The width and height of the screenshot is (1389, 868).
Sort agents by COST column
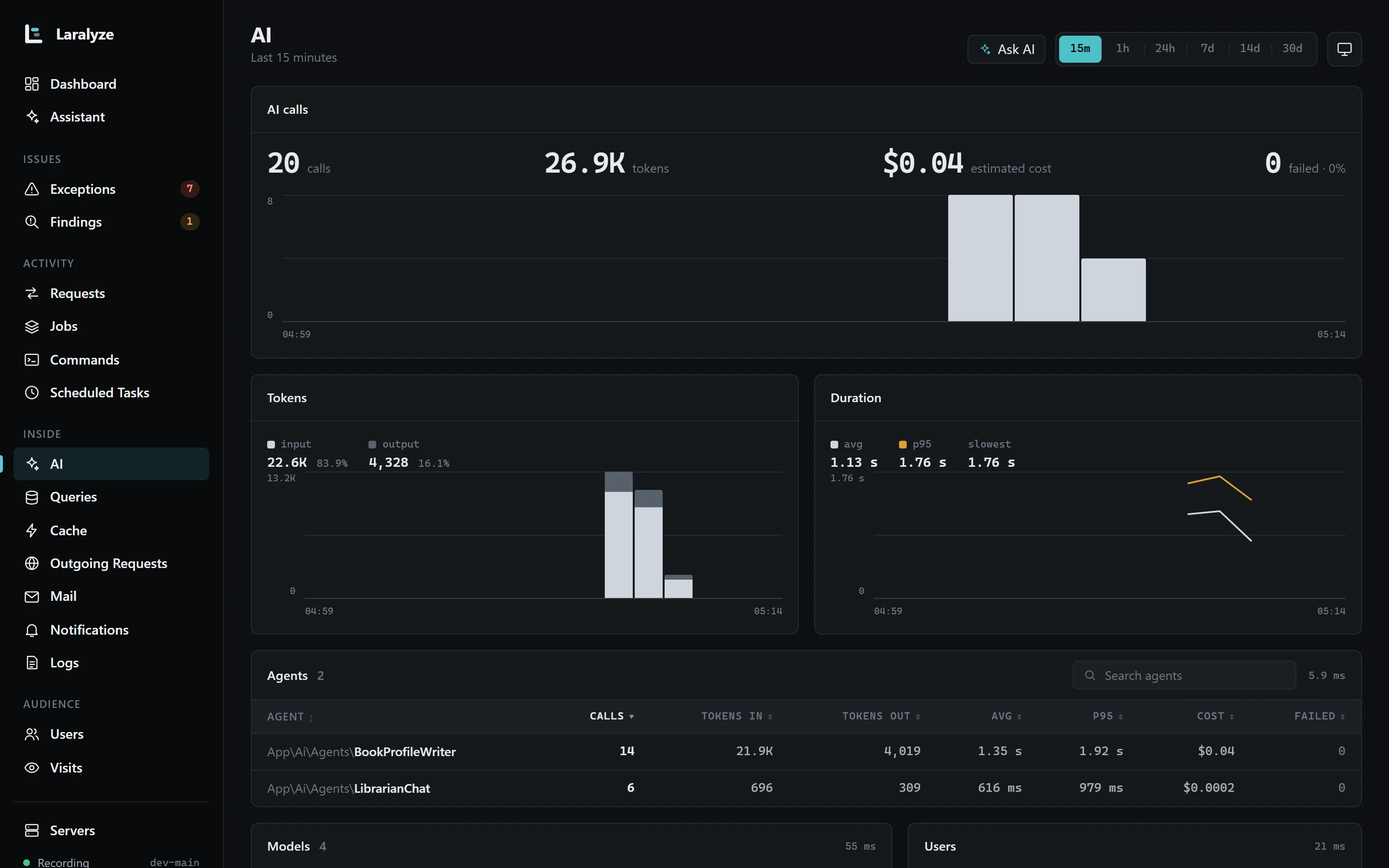[1215, 716]
